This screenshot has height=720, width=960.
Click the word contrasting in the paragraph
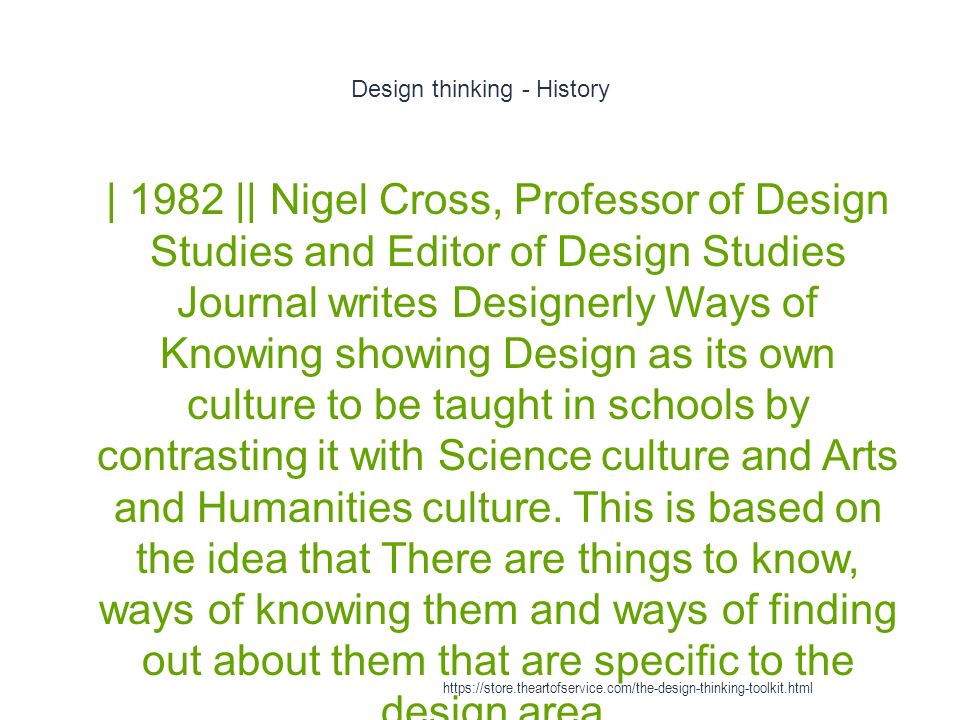(202, 457)
